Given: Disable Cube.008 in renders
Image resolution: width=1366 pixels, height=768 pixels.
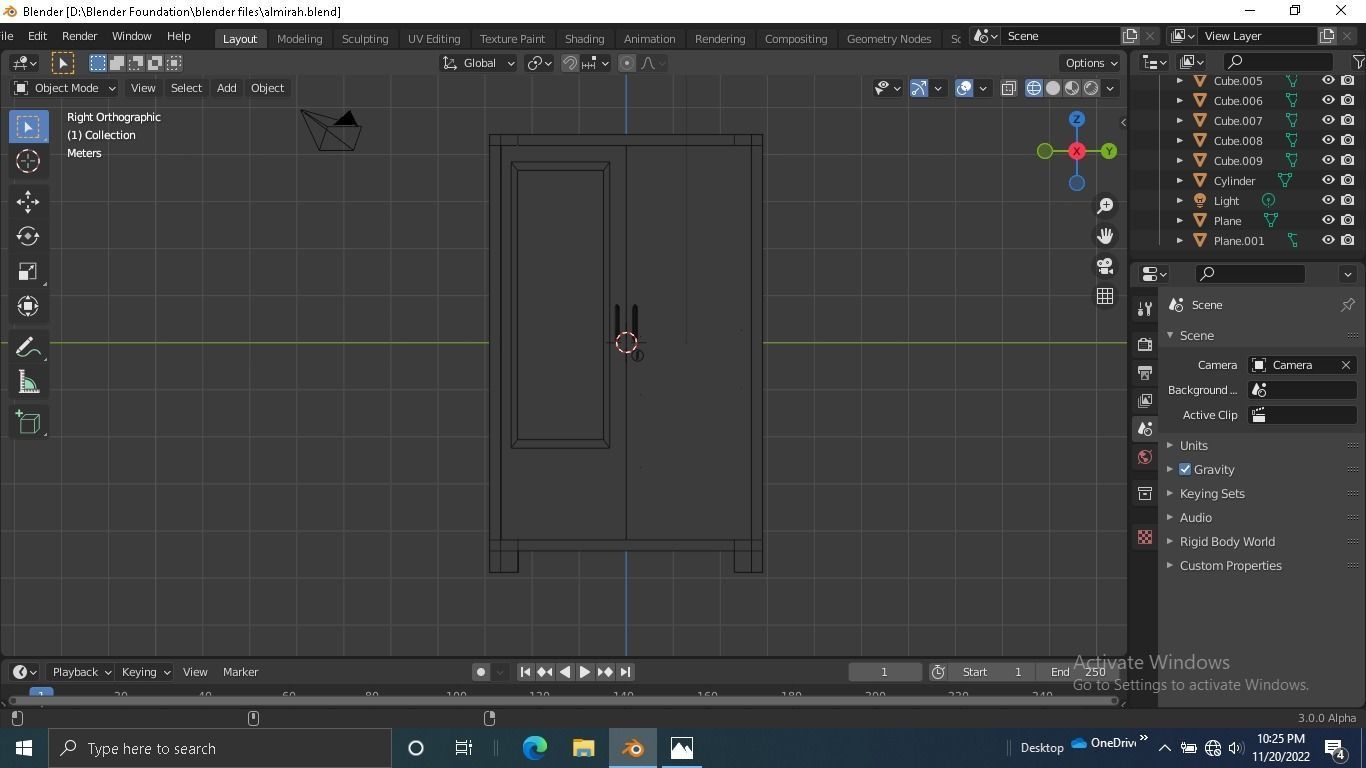Looking at the screenshot, I should 1348,141.
